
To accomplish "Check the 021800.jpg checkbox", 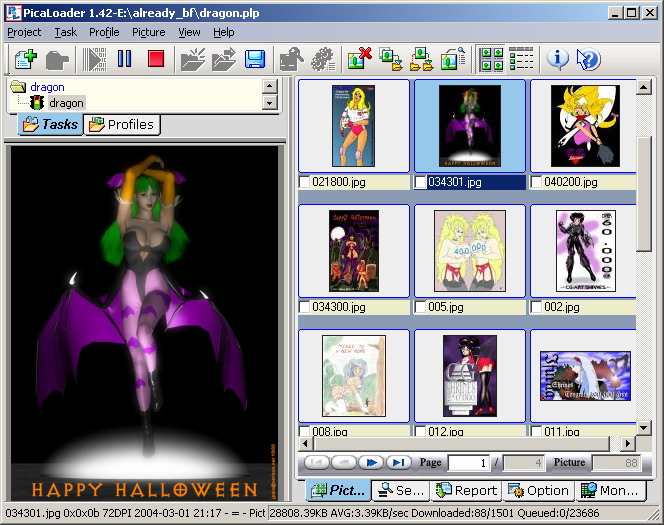I will (x=305, y=183).
